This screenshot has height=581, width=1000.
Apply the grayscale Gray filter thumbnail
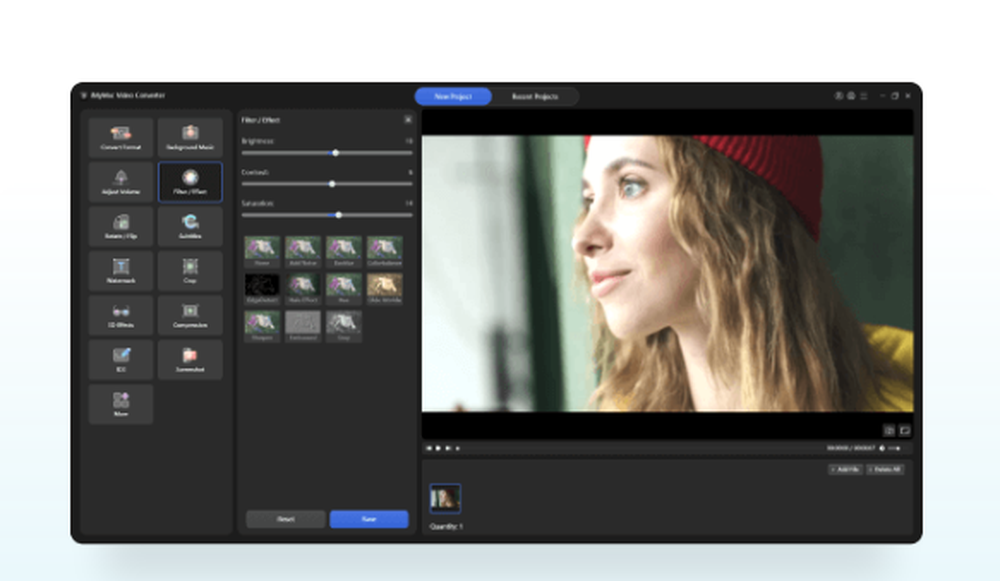click(x=344, y=326)
